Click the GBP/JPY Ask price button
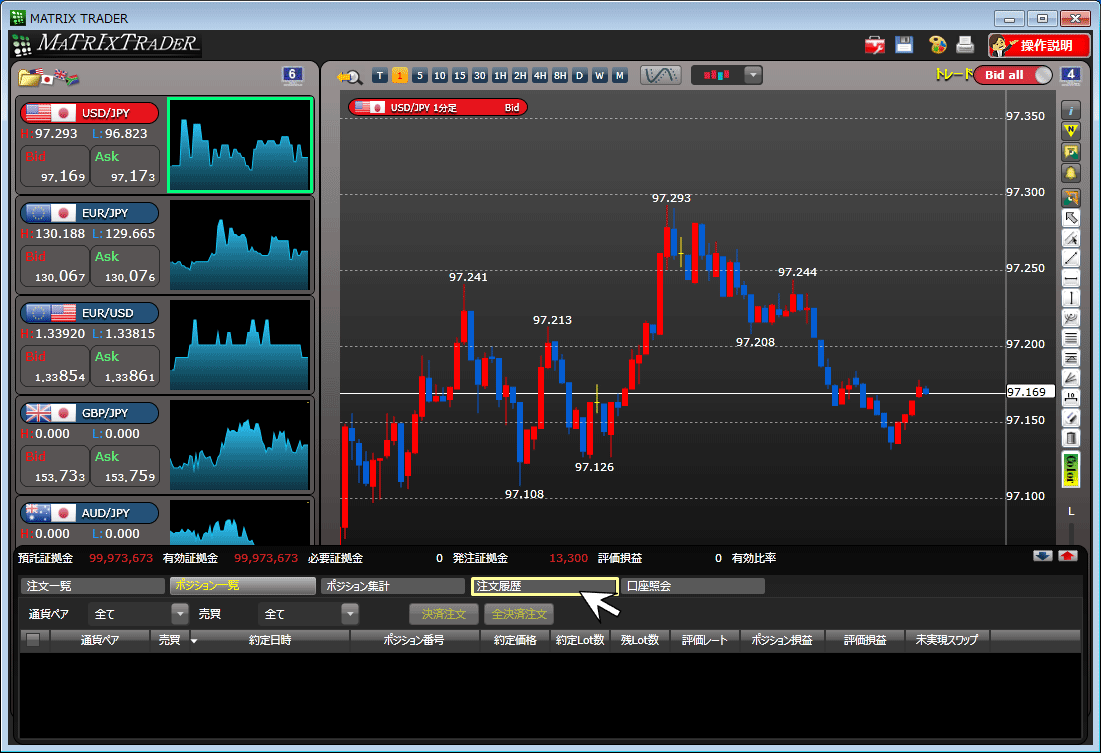The height and width of the screenshot is (753, 1101). click(x=125, y=466)
